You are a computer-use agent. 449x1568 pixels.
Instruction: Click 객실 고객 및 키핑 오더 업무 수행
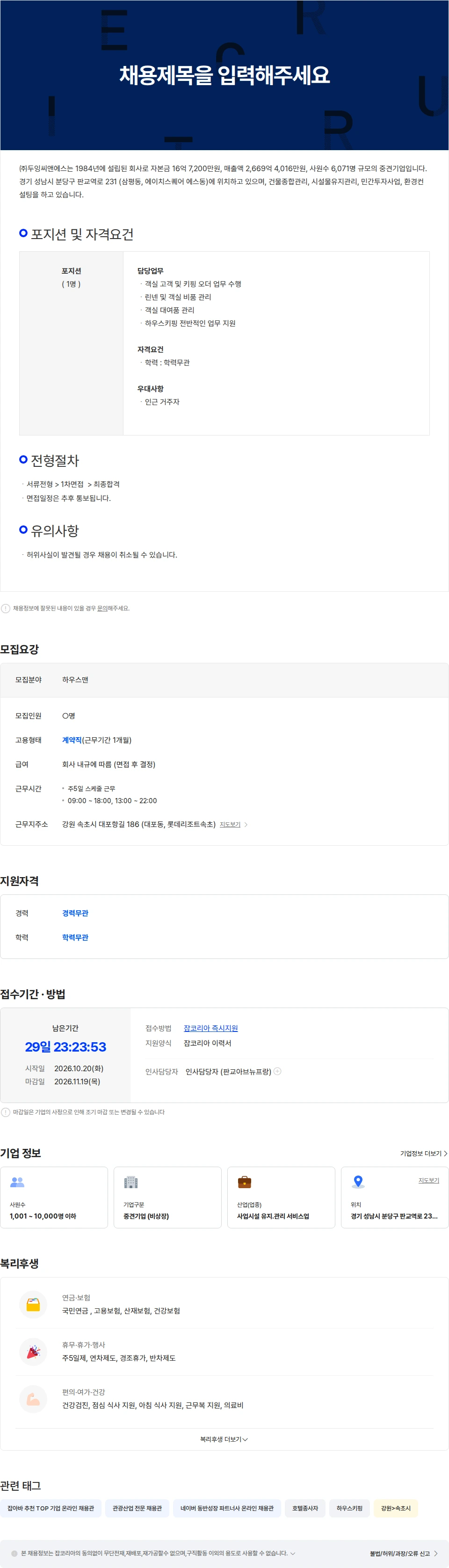click(x=193, y=283)
